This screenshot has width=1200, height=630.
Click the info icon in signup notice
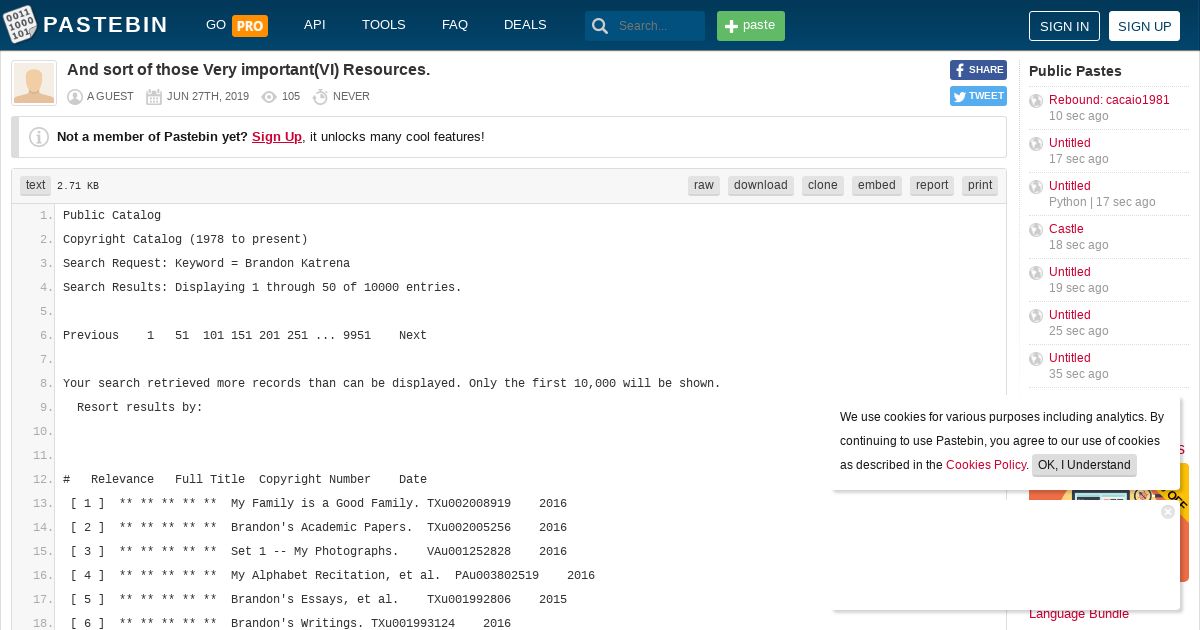[x=39, y=137]
